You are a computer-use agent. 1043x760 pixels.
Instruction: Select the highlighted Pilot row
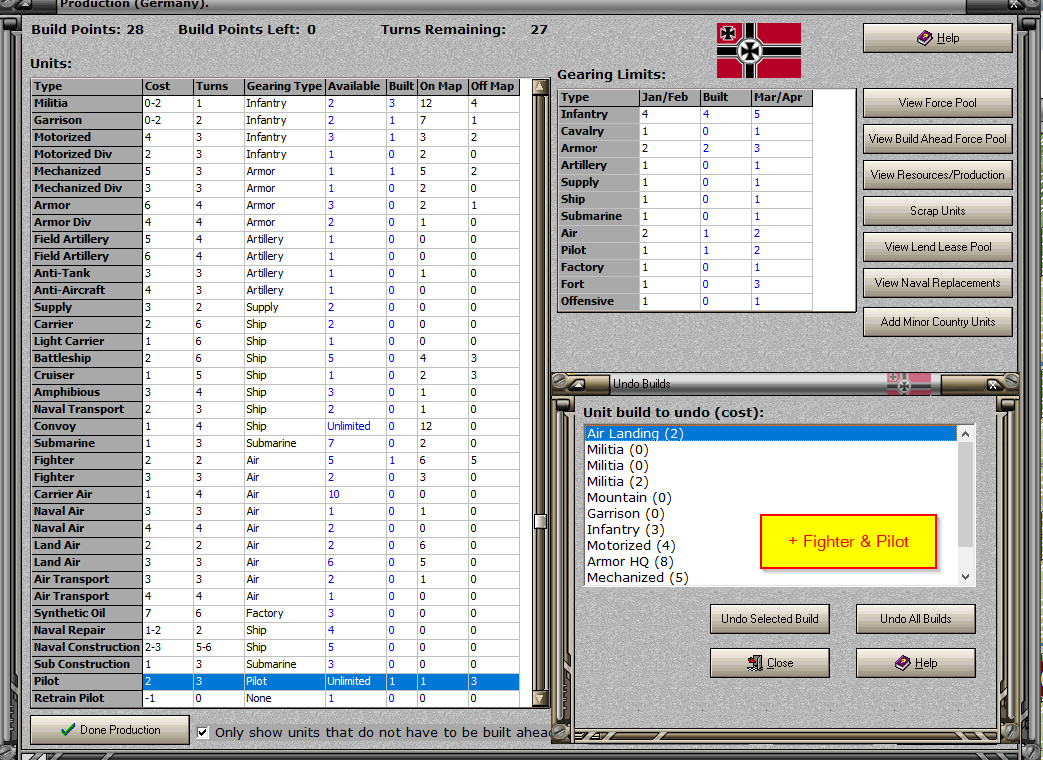pyautogui.click(x=275, y=681)
